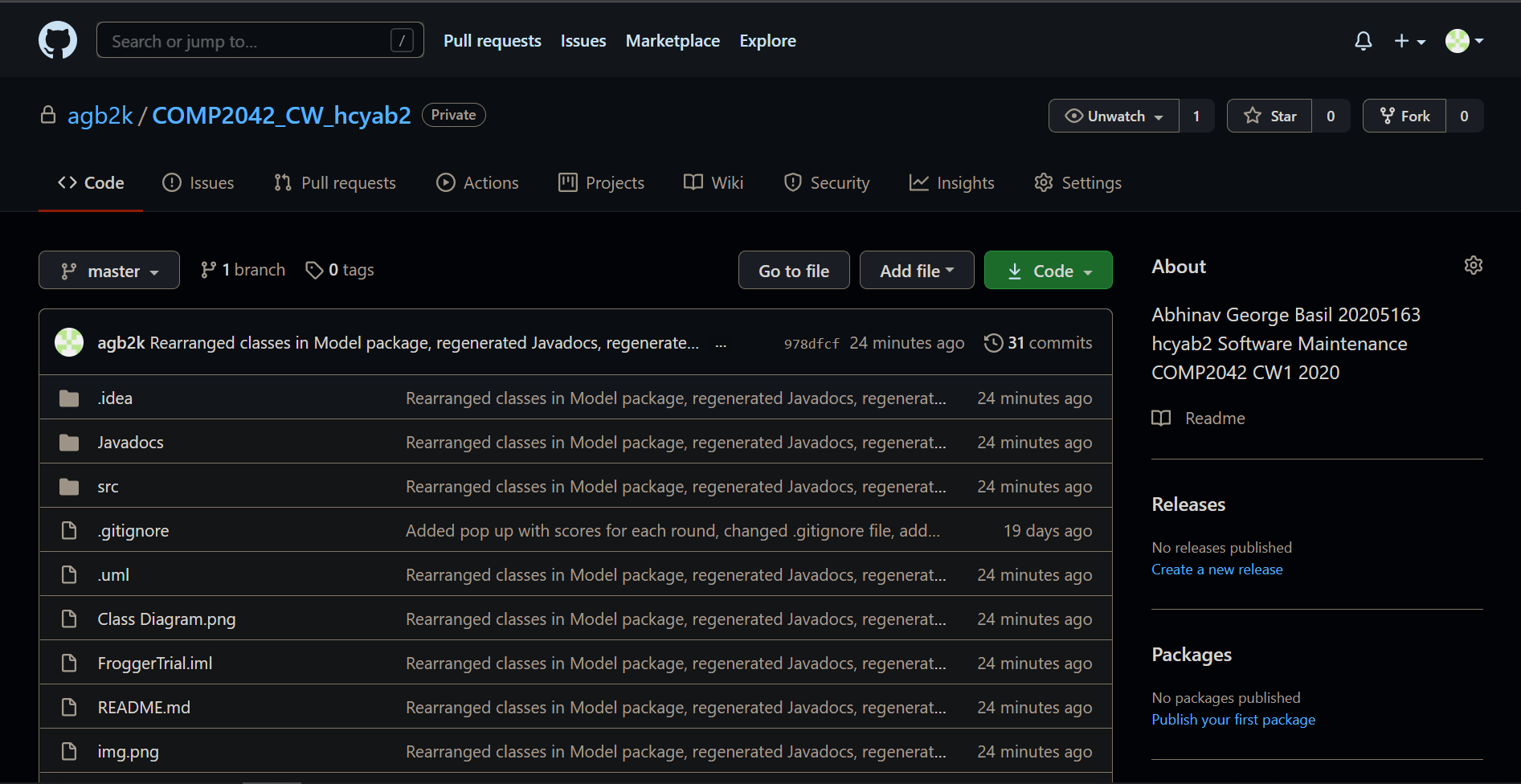Open the src row commit message
The image size is (1521, 784).
pos(676,487)
